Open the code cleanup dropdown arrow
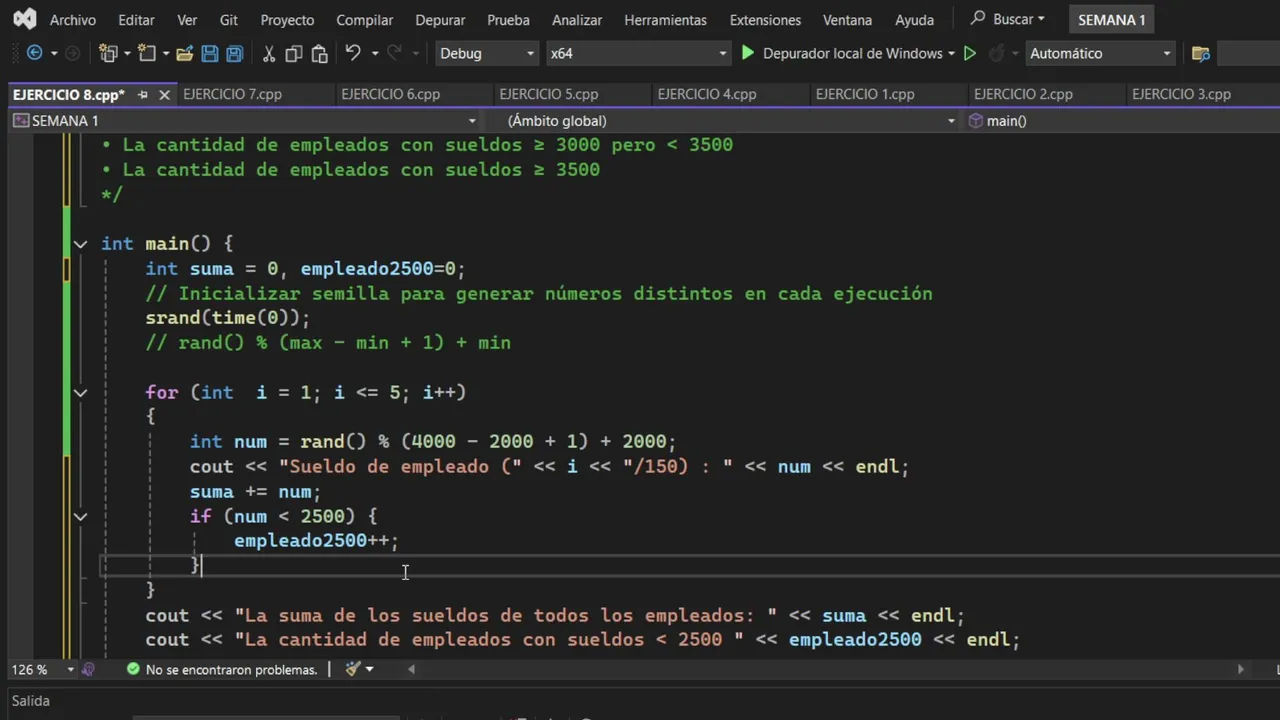The width and height of the screenshot is (1280, 720). (369, 669)
